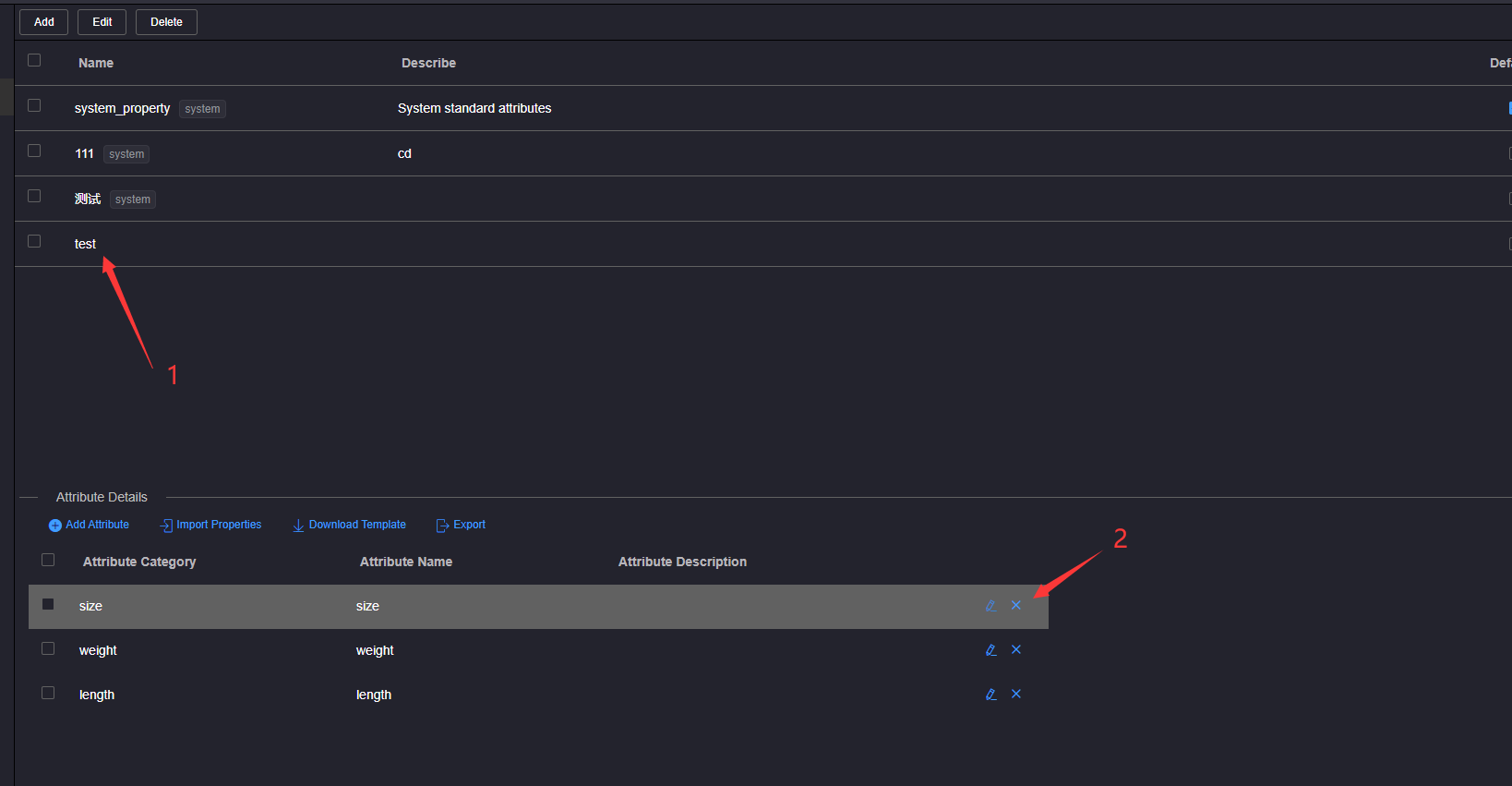Check the system_property row checkbox
Screen dimensions: 1512x786
[x=34, y=105]
